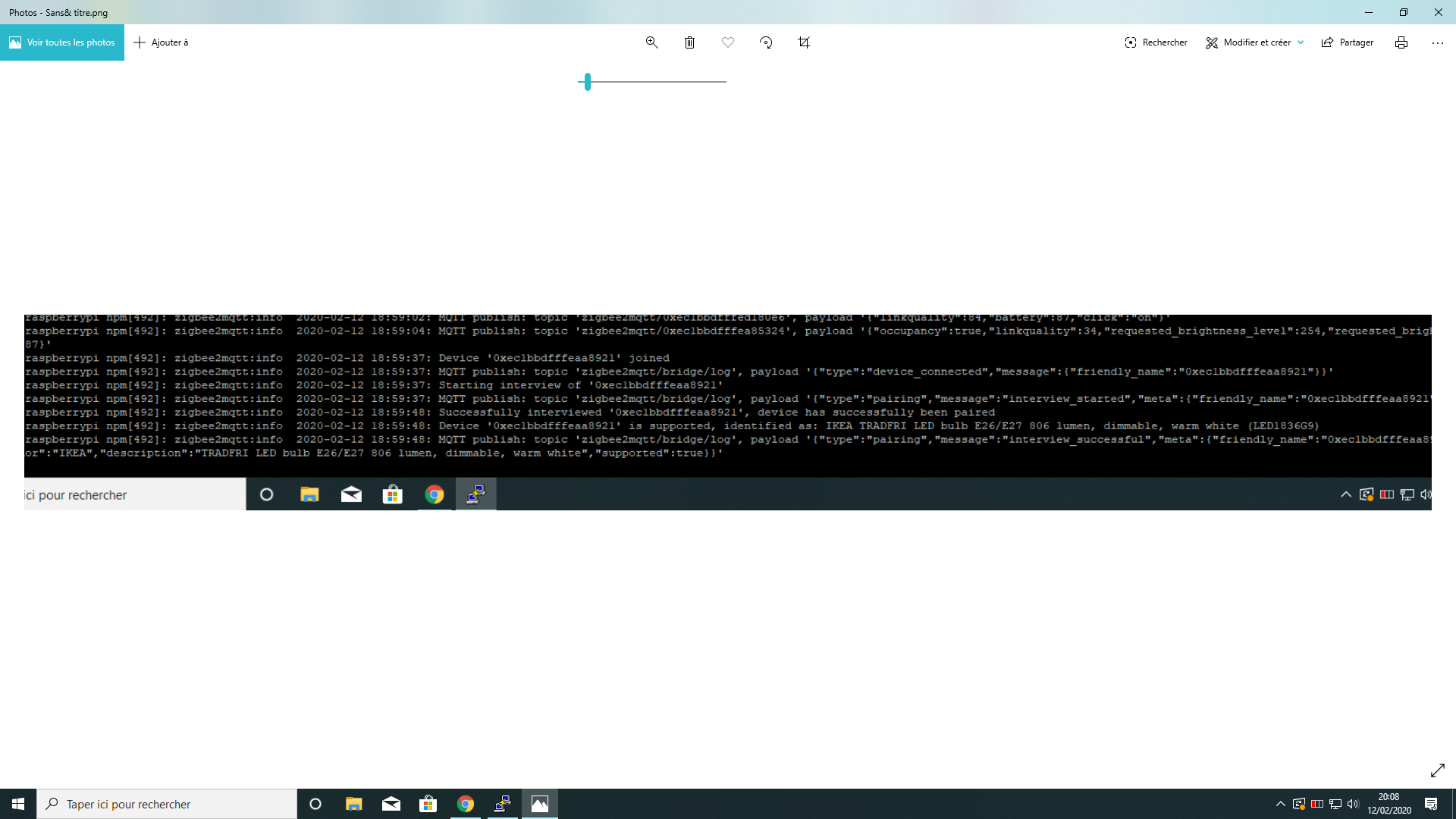Mute audio via the volume icon in the tray
Image resolution: width=1456 pixels, height=819 pixels.
(x=1353, y=804)
